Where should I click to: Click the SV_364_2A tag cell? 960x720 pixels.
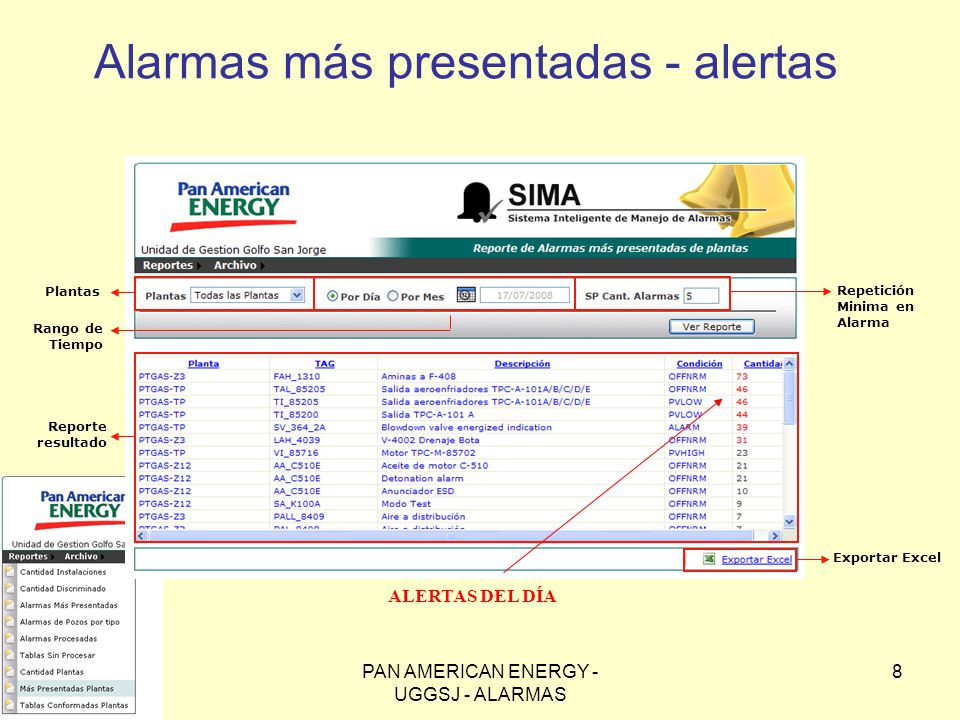[299, 427]
